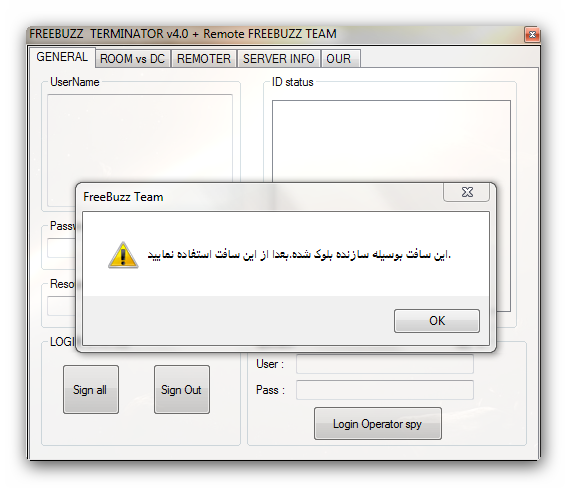The image size is (568, 488).
Task: Focus the User input field
Action: [385, 364]
